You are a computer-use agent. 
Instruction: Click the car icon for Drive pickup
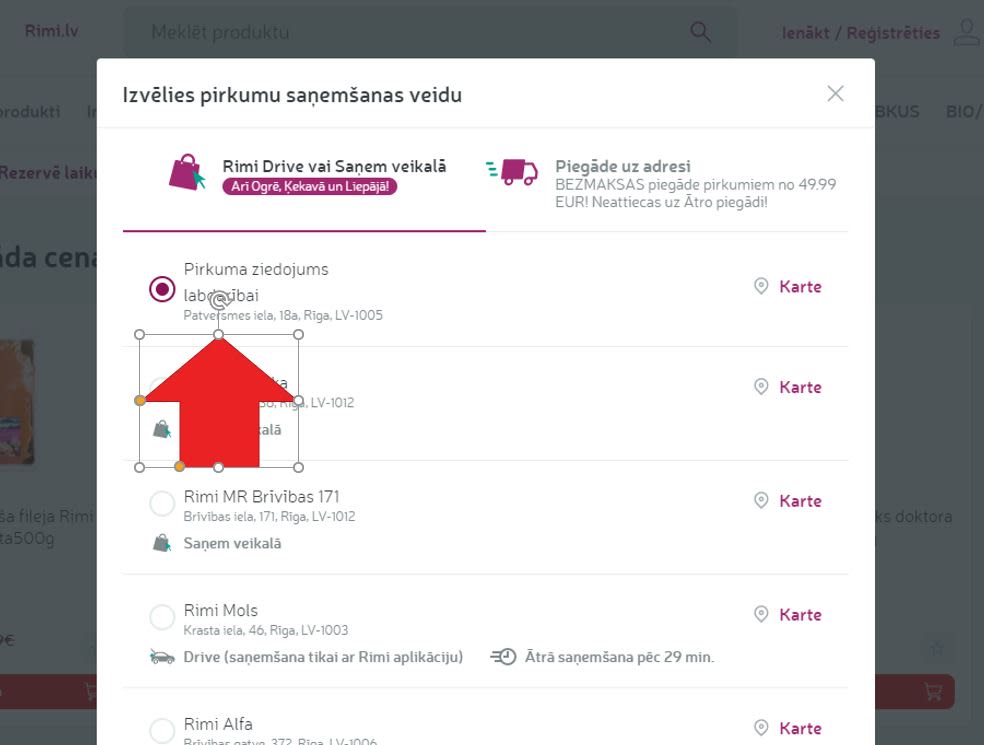tap(162, 657)
